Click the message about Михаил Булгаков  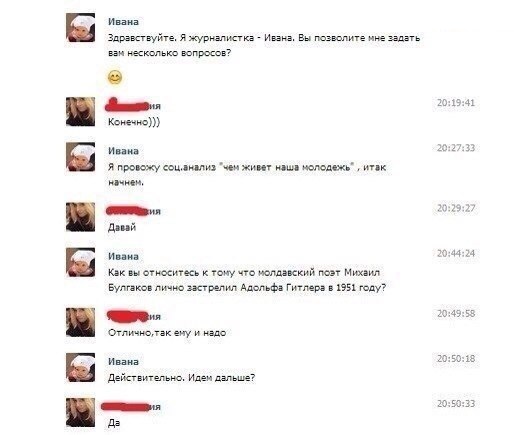(247, 280)
